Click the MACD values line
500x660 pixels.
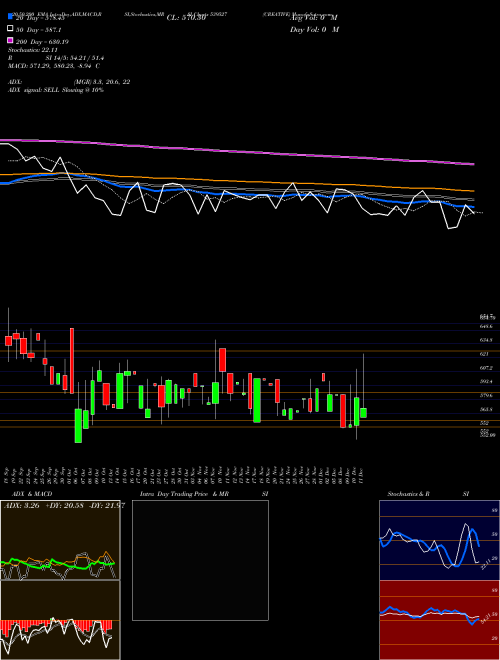[54, 66]
